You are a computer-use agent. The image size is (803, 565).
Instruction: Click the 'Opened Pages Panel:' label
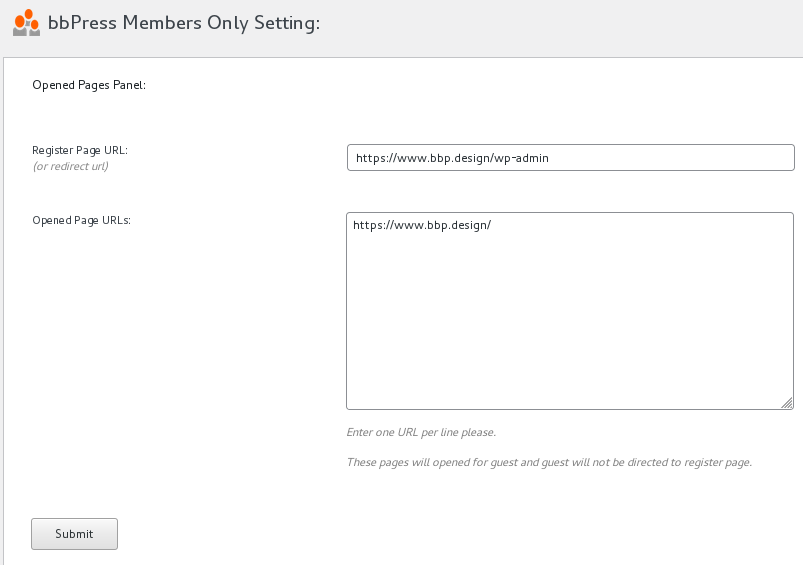pyautogui.click(x=89, y=85)
